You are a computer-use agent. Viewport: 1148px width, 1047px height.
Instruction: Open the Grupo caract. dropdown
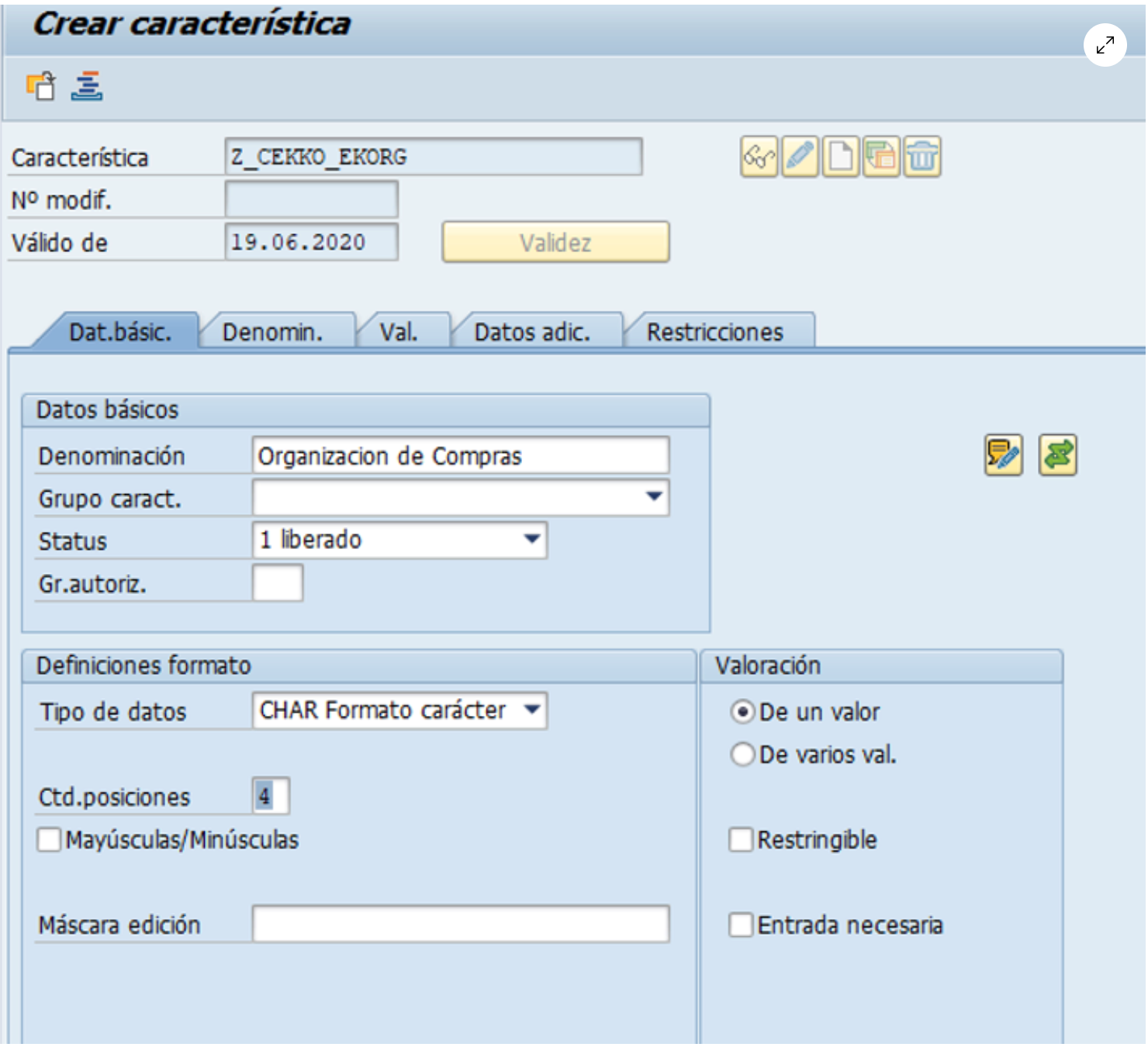coord(654,497)
